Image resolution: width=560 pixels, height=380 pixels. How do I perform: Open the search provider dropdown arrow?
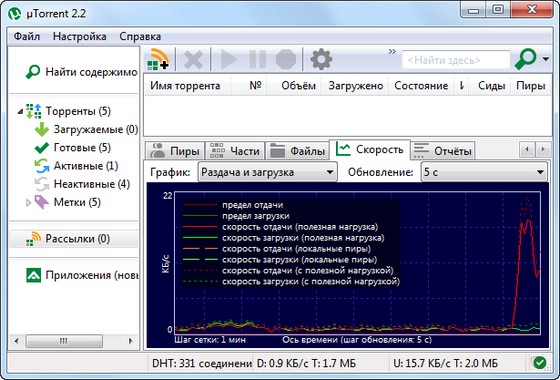(546, 59)
